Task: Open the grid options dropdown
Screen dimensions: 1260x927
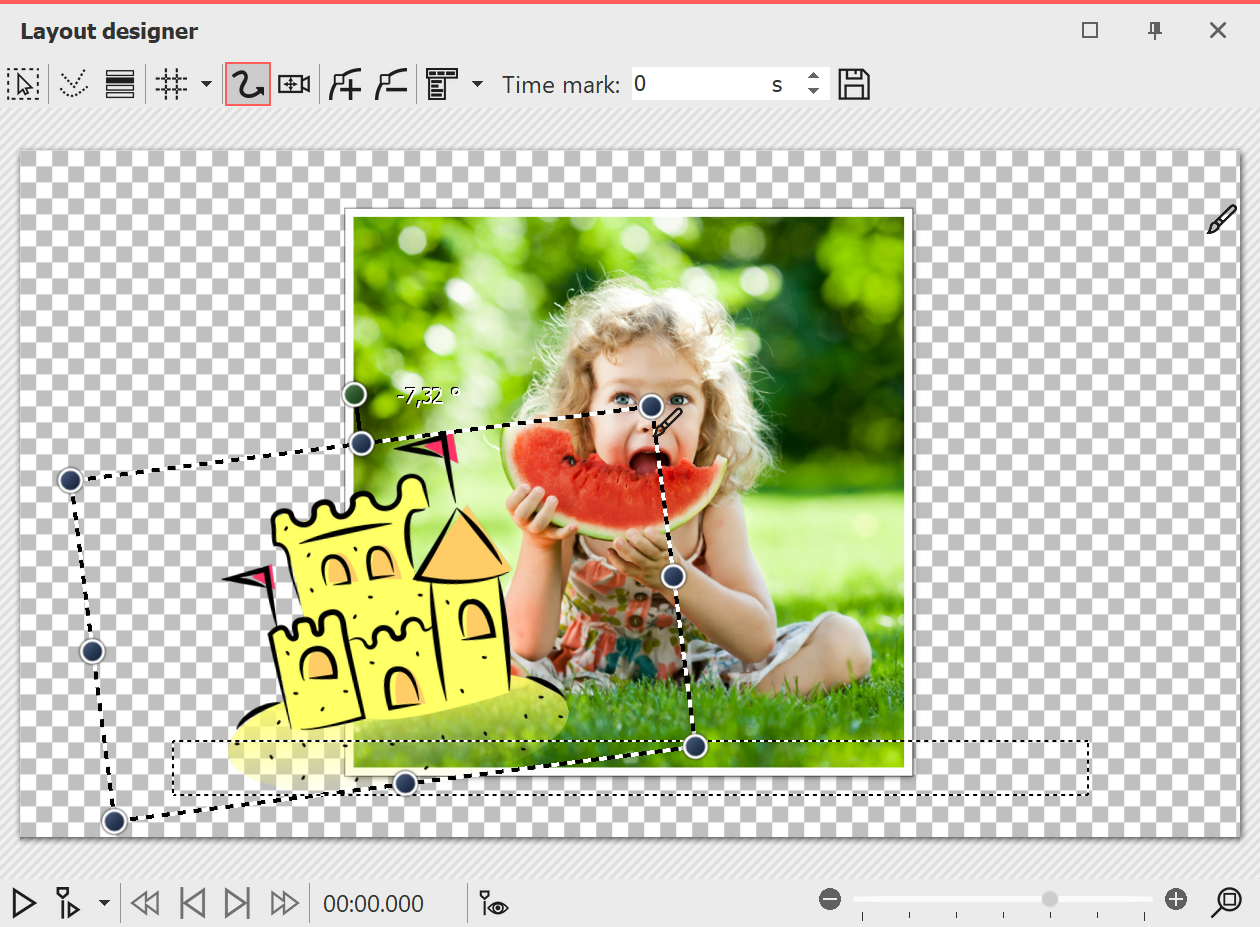Action: tap(205, 84)
